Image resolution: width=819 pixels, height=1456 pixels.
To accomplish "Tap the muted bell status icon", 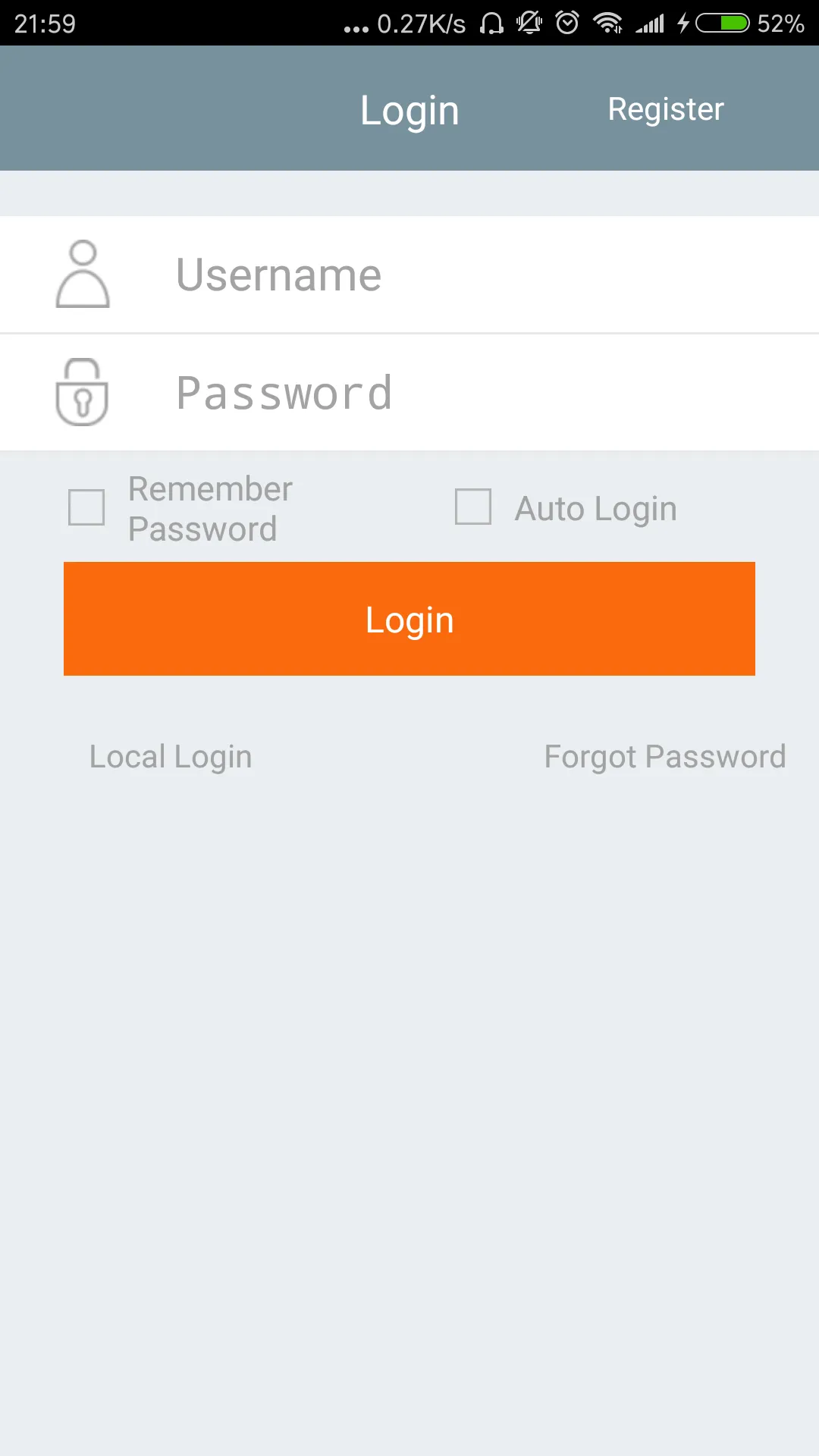I will pos(529,23).
